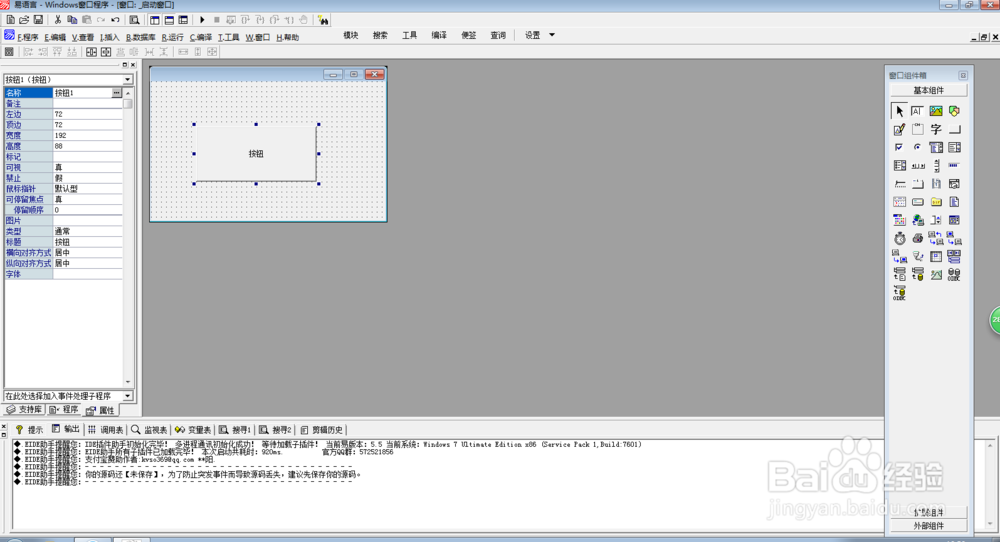Save the project with the floppy disk icon
The width and height of the screenshot is (1000, 542).
coord(38,20)
